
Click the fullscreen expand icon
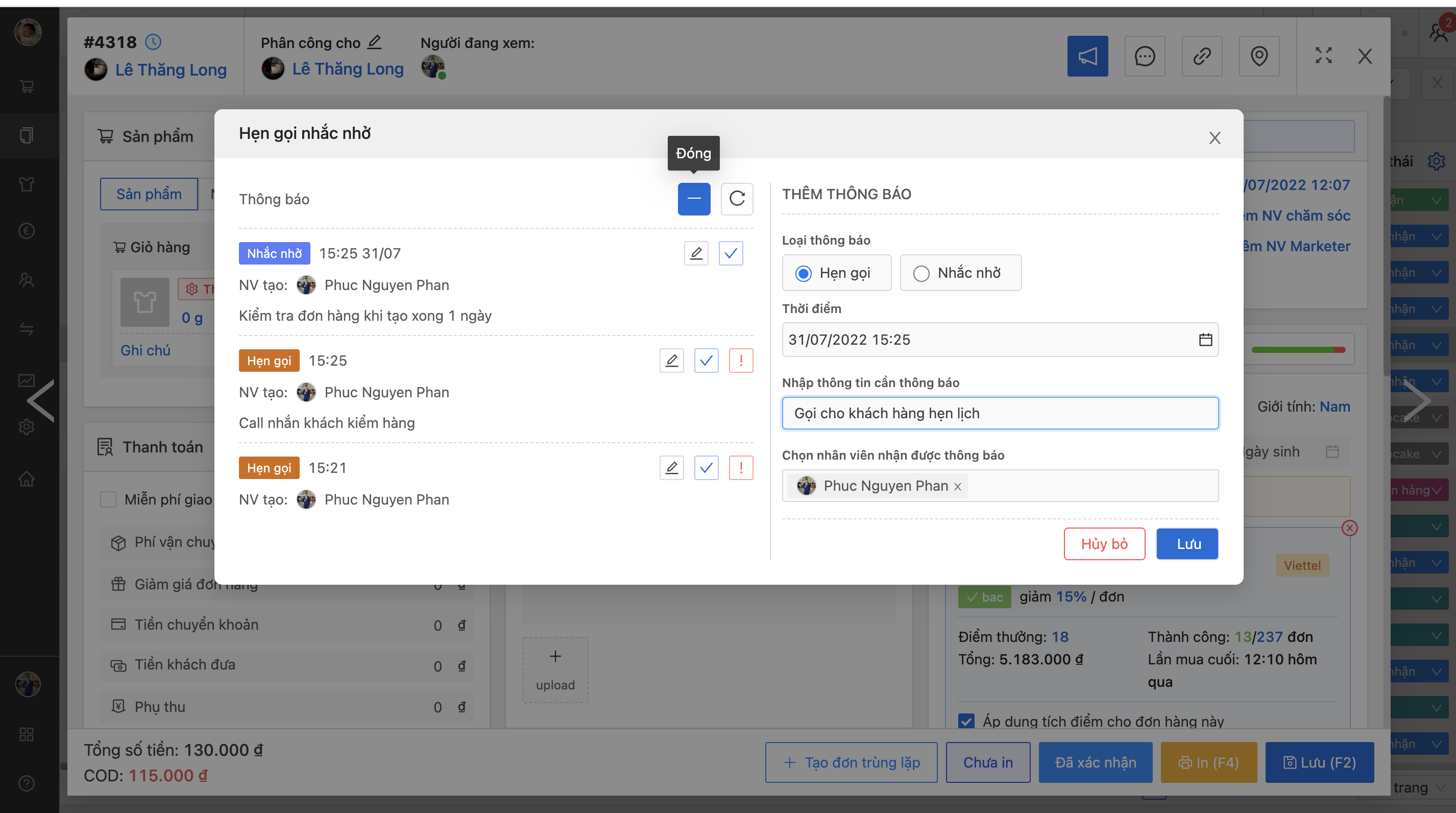pos(1323,55)
